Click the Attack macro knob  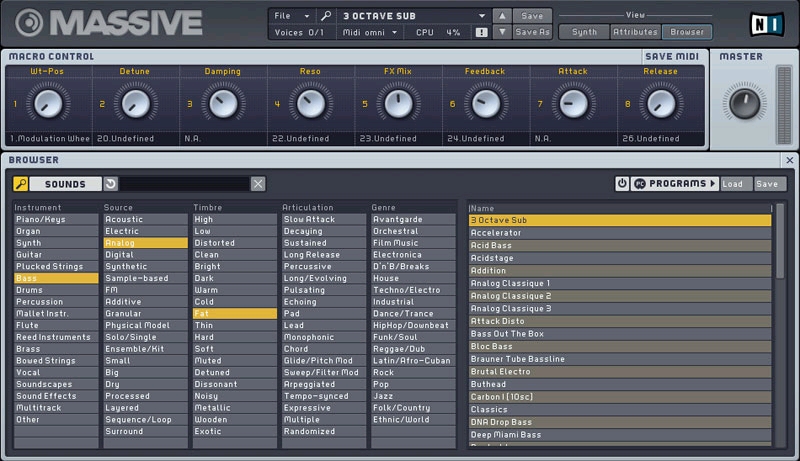pyautogui.click(x=573, y=104)
